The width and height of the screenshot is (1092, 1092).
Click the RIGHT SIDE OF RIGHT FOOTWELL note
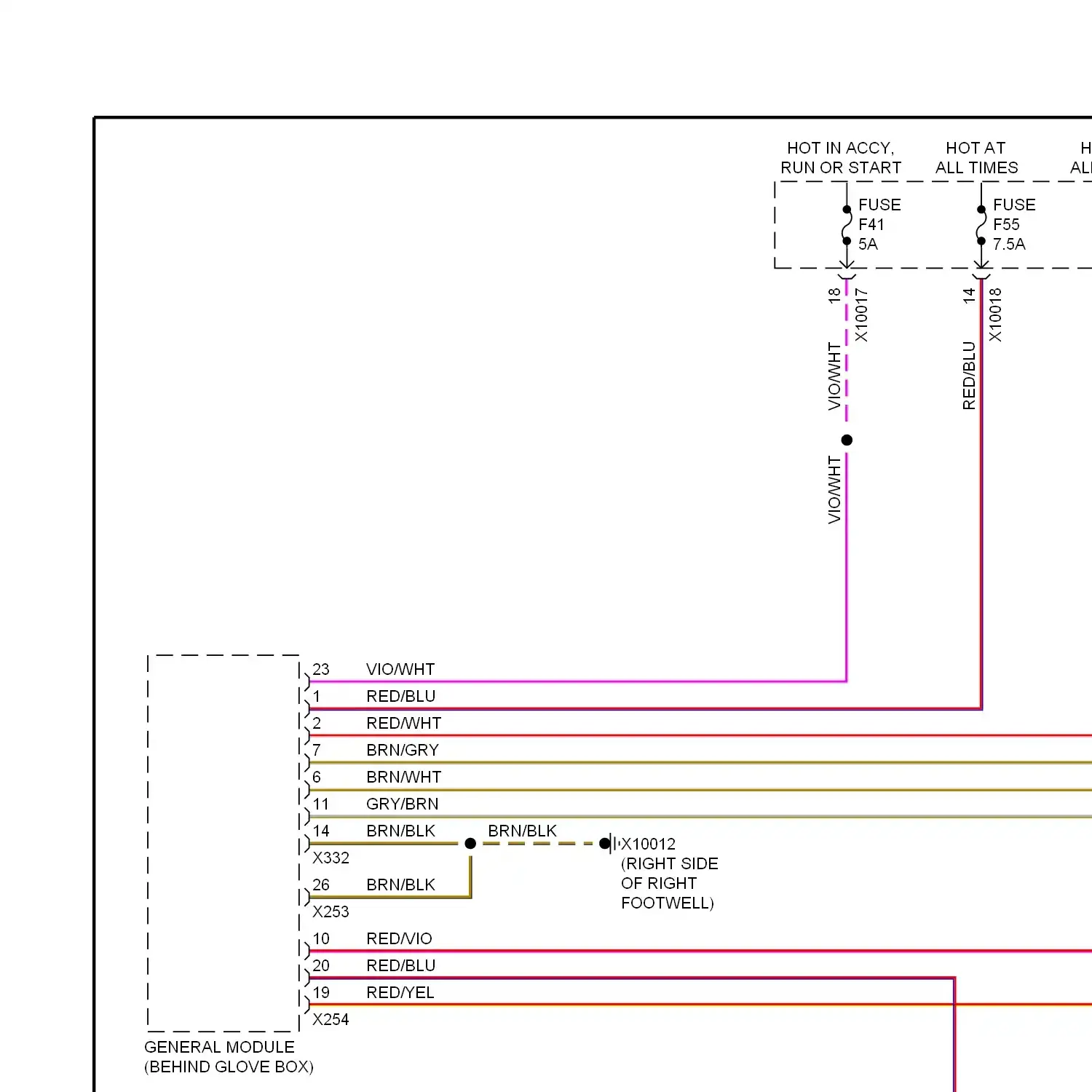(670, 883)
